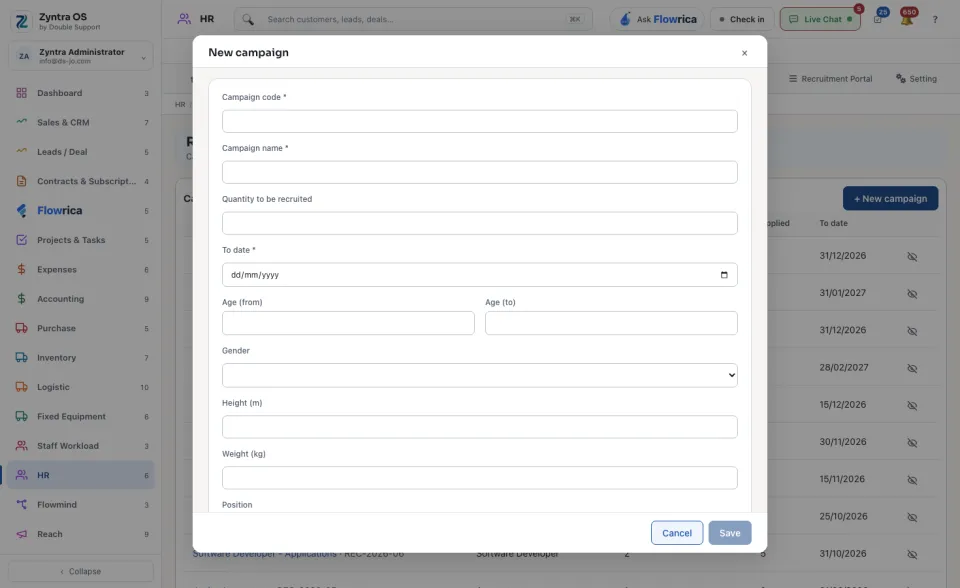Click Quantity to be recruited field
960x588 pixels.
[x=479, y=223]
